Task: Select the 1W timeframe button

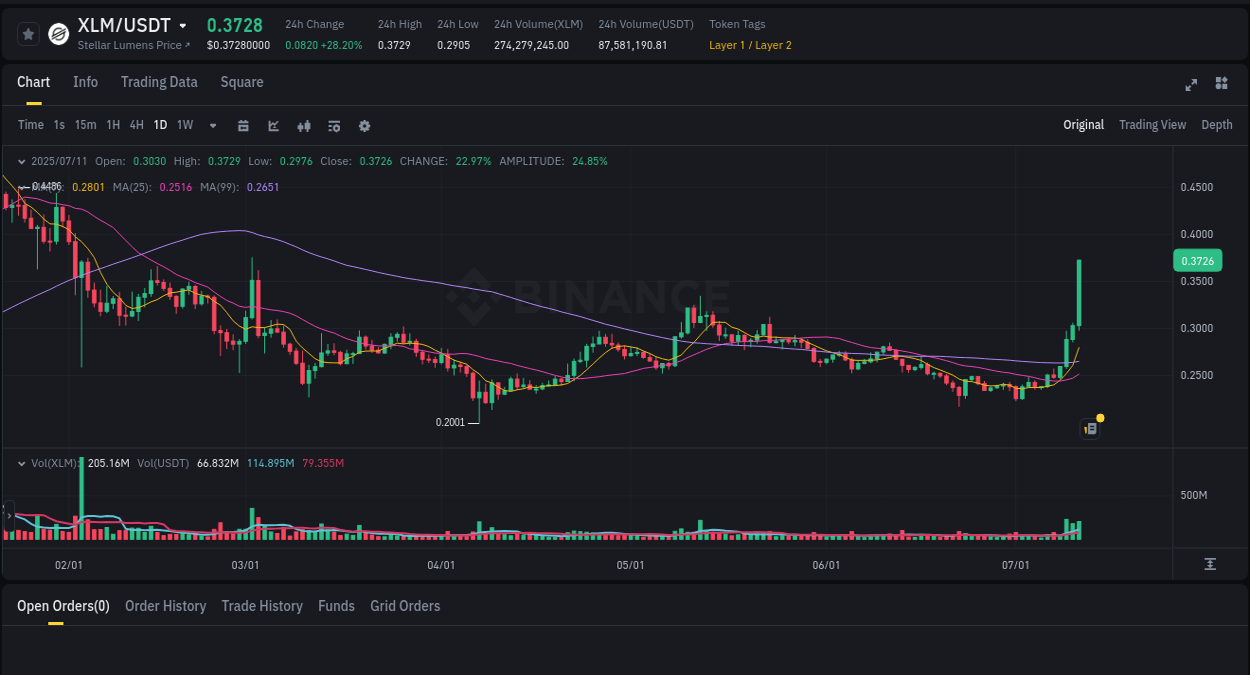Action: point(184,125)
